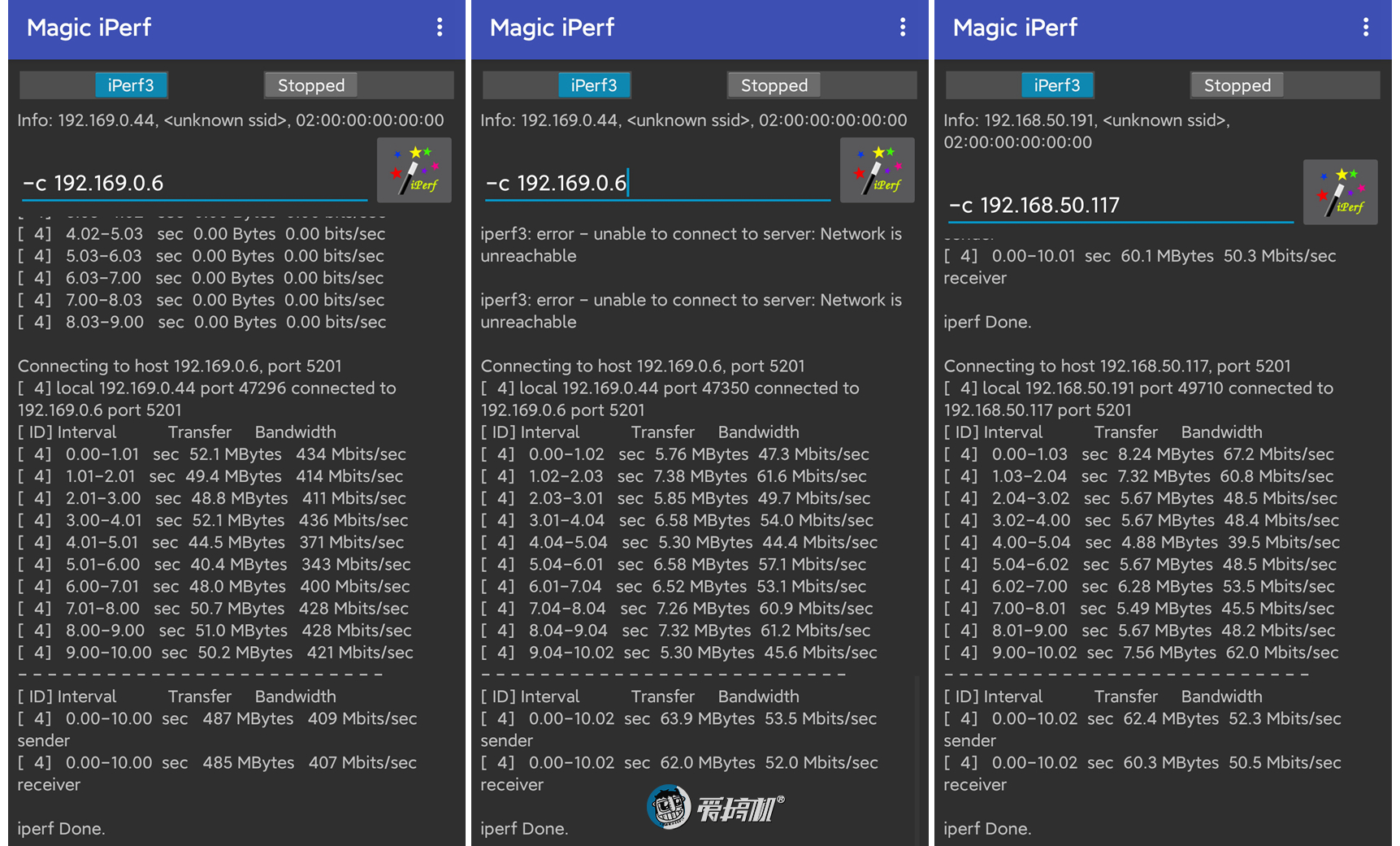Select Info line with 192.168.50.191
Viewport: 1400px width, 846px height.
1087,132
